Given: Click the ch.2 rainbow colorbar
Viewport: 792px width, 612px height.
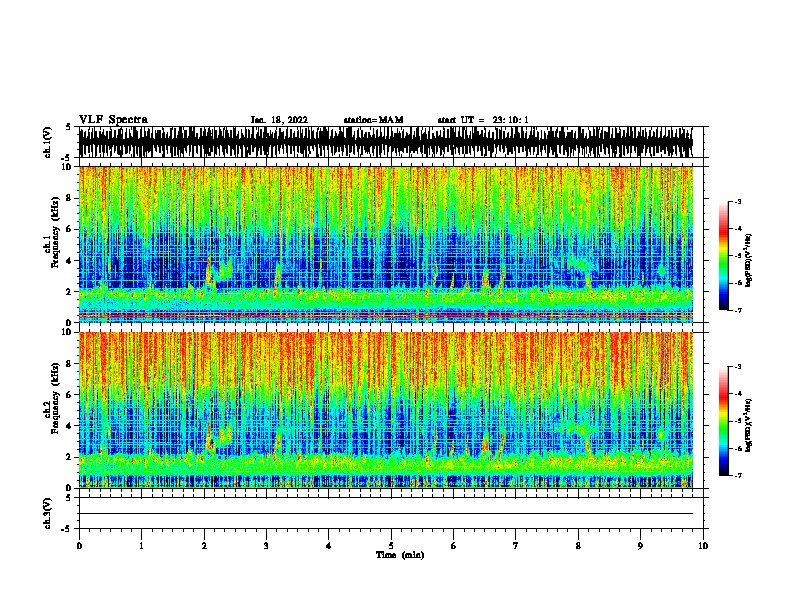Looking at the screenshot, I should pos(724,421).
